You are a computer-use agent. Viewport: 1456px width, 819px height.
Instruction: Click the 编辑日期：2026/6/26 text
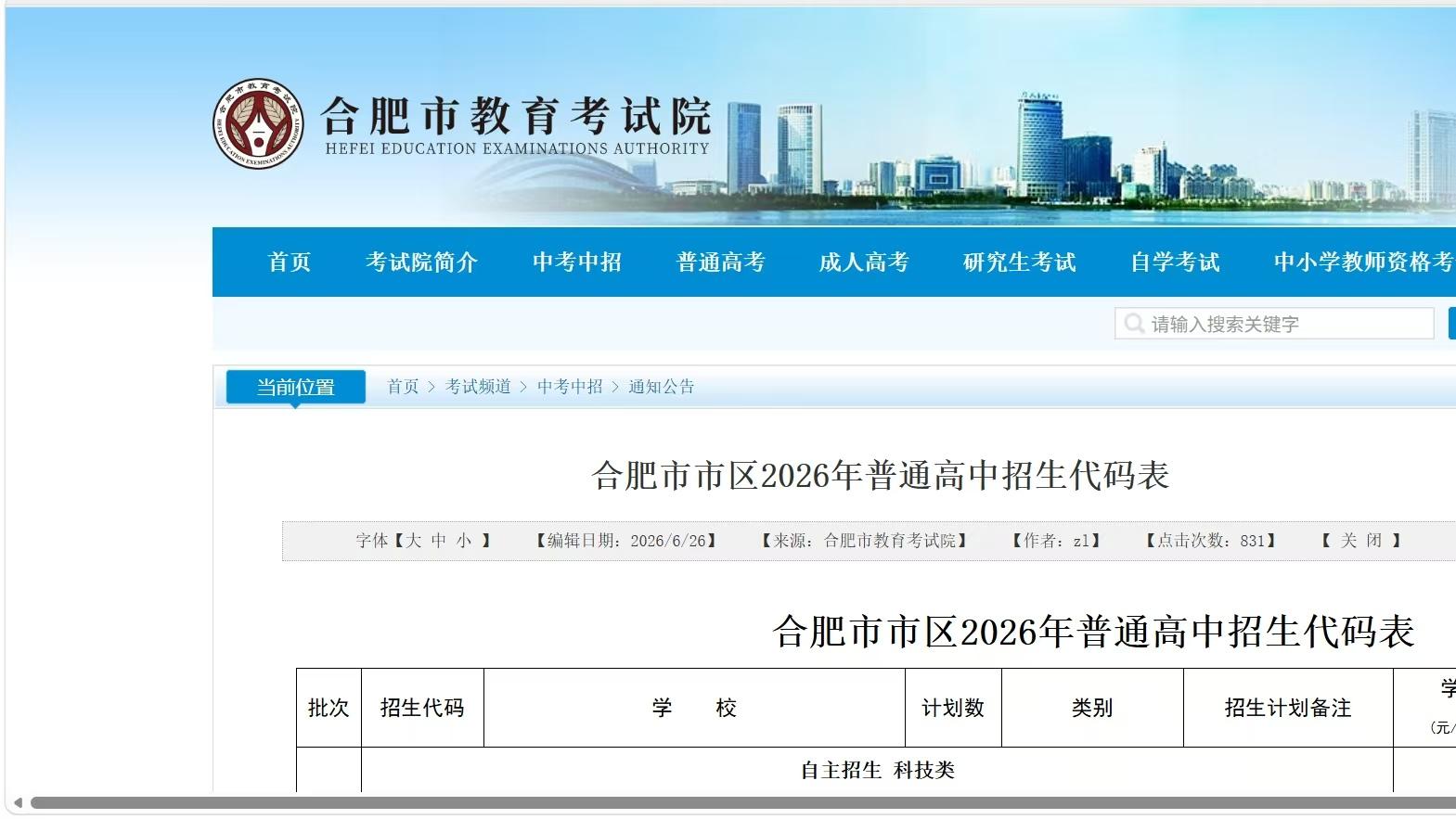click(x=626, y=541)
